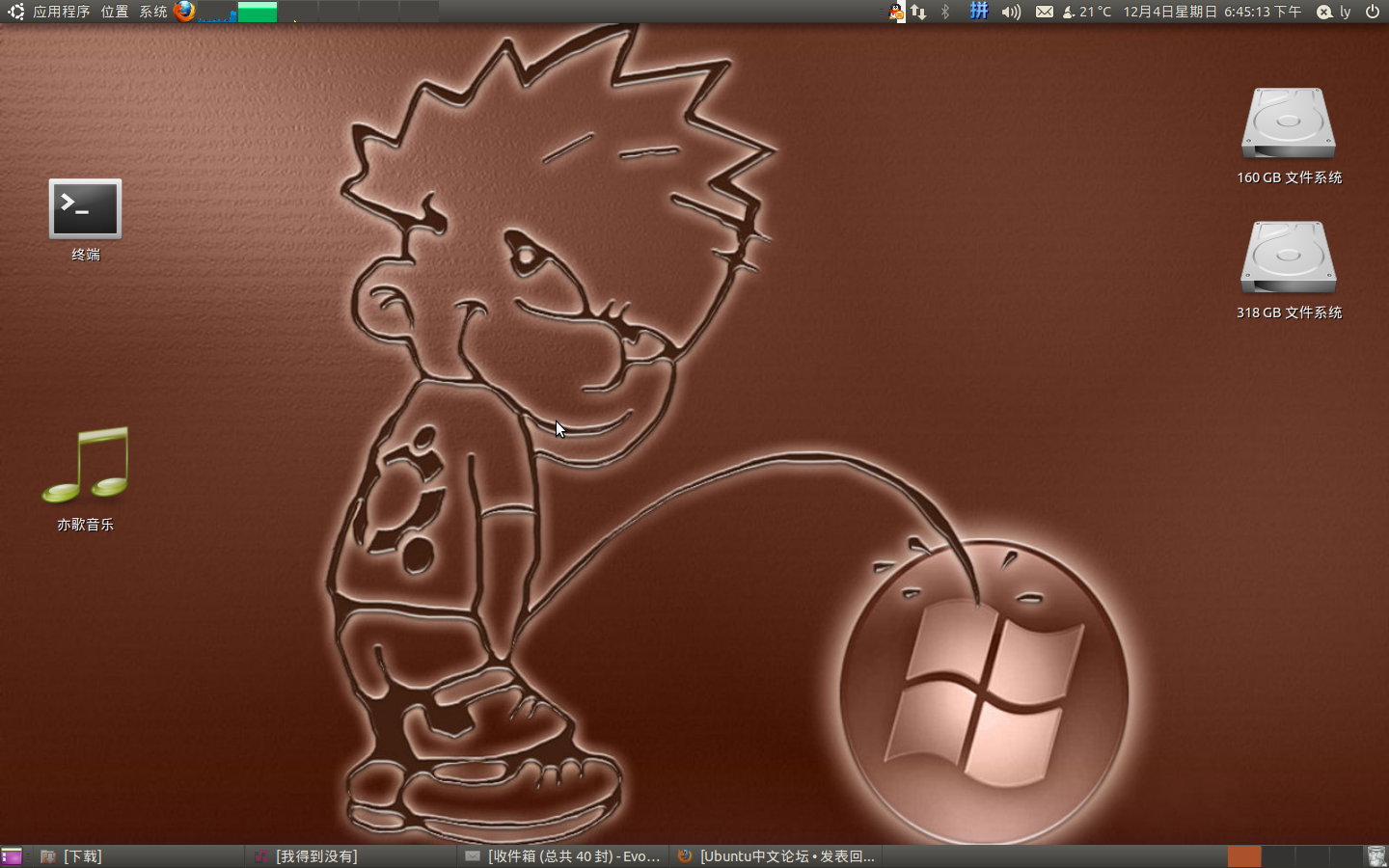The width and height of the screenshot is (1389, 868).
Task: Open the power shutdown menu icon
Action: point(1373,12)
